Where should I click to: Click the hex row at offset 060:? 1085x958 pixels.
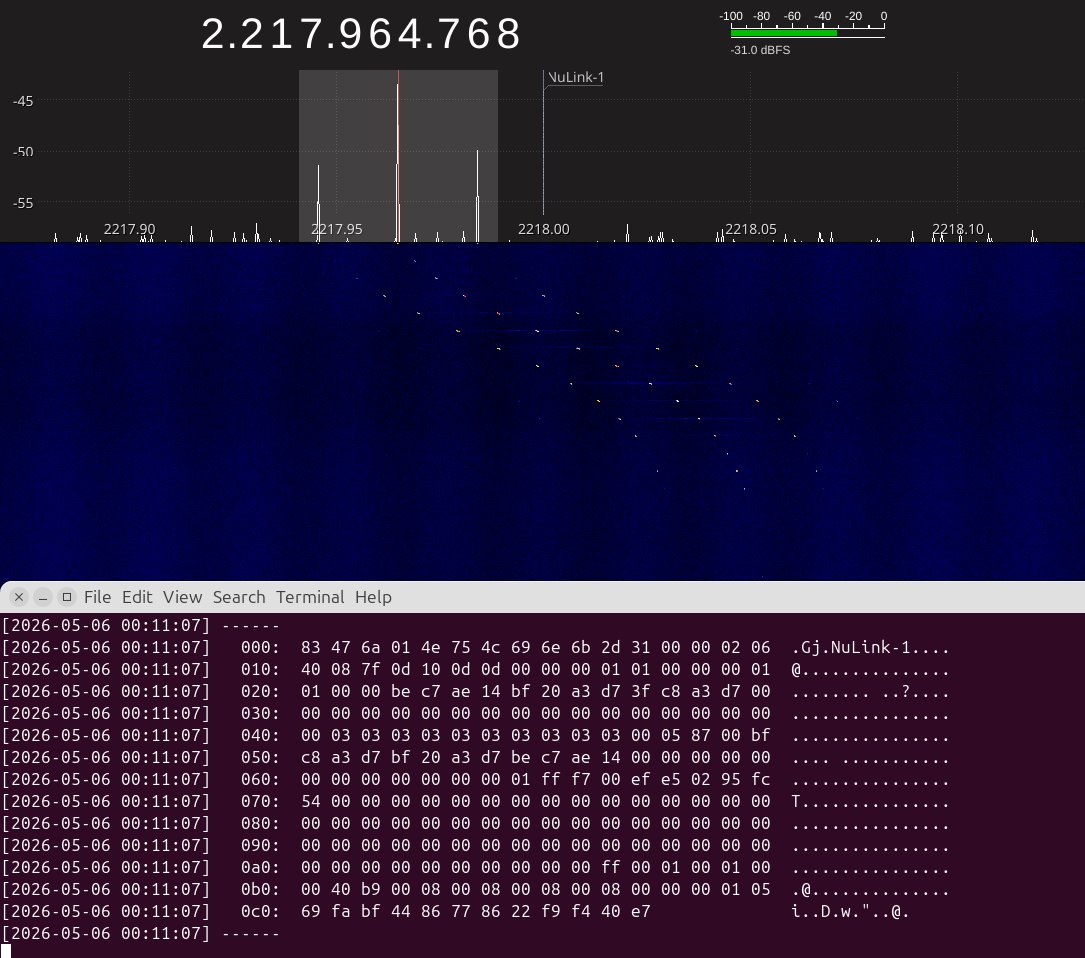pyautogui.click(x=475, y=779)
